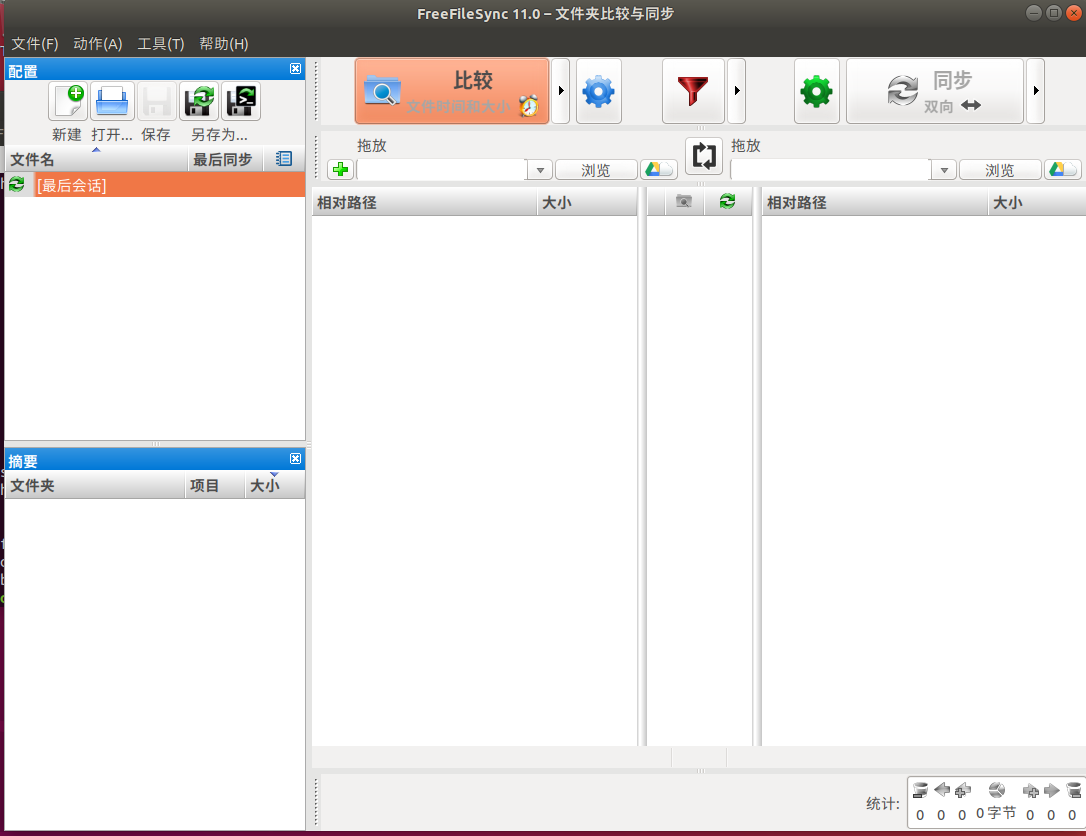Click the 同步 synchronize button

pos(934,91)
